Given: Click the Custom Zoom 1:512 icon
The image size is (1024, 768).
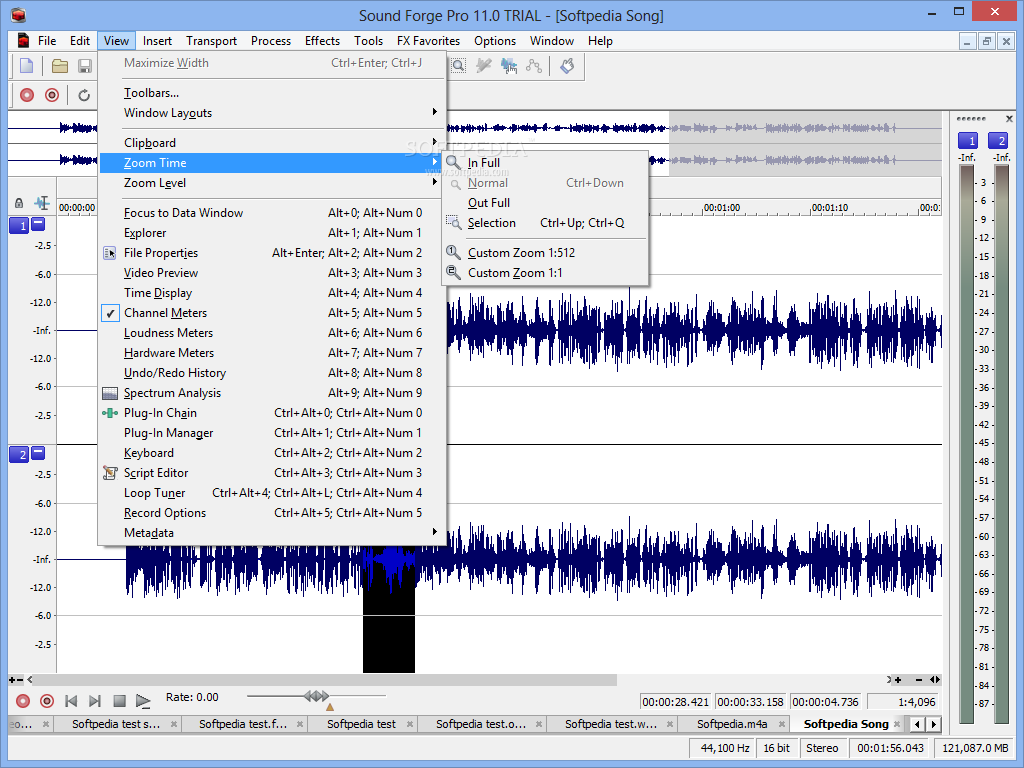Looking at the screenshot, I should coord(453,252).
